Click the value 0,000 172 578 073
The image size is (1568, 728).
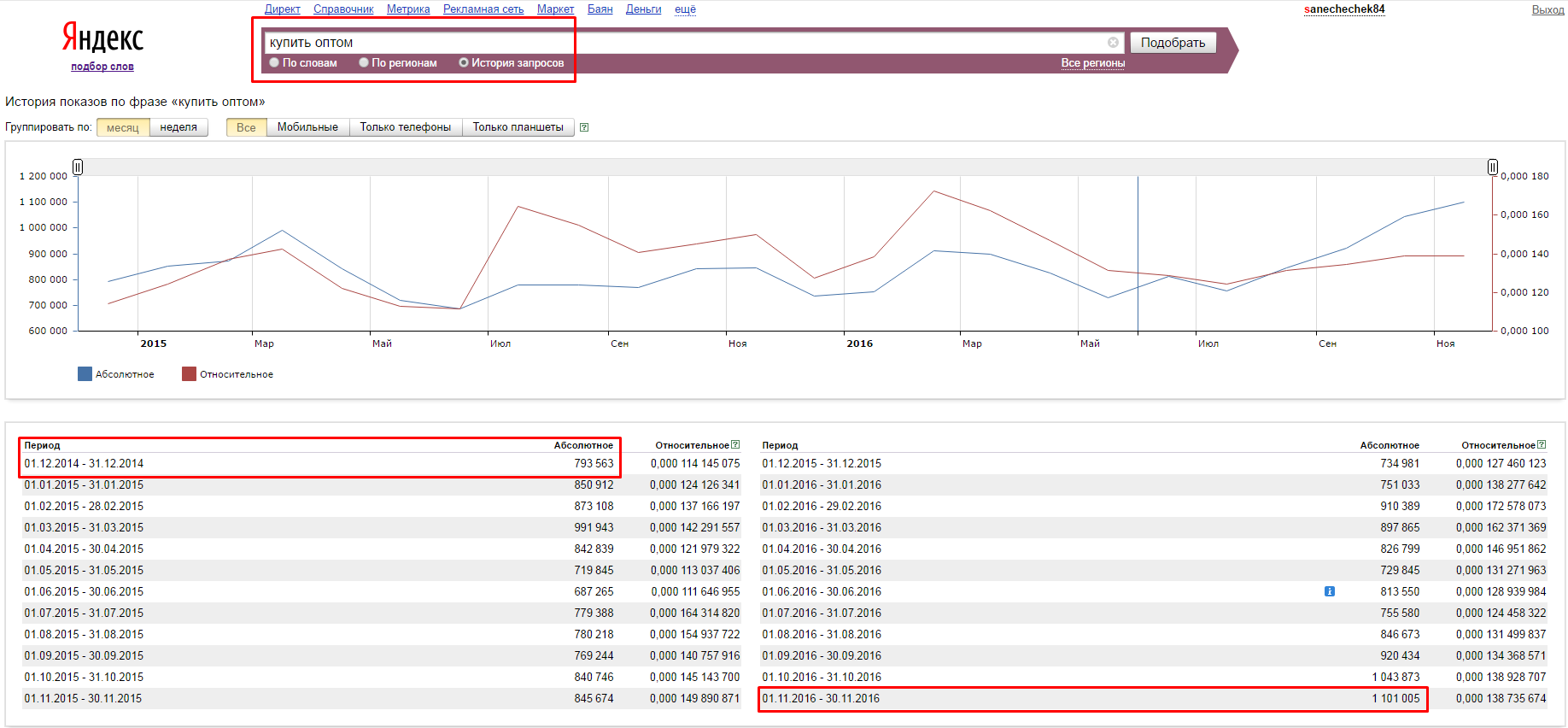[1501, 506]
